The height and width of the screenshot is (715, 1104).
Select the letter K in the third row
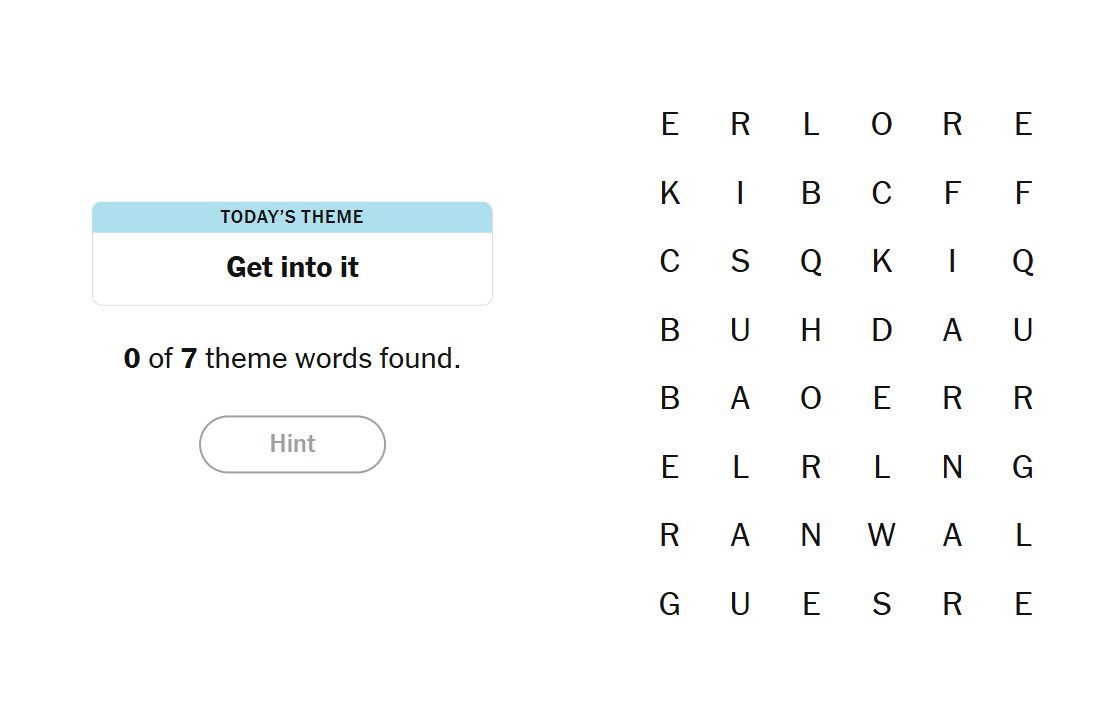[881, 262]
